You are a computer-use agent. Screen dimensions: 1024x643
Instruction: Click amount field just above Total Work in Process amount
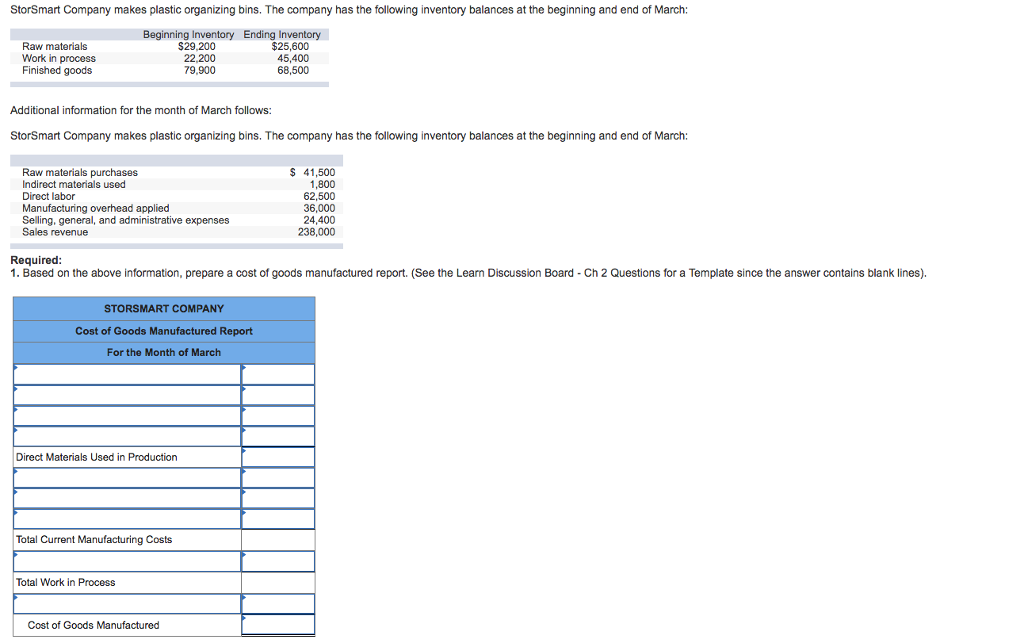click(x=278, y=561)
